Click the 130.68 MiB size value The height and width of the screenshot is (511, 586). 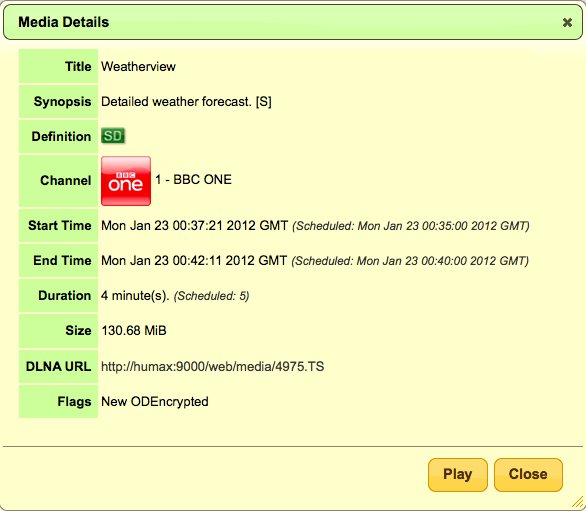[x=134, y=331]
